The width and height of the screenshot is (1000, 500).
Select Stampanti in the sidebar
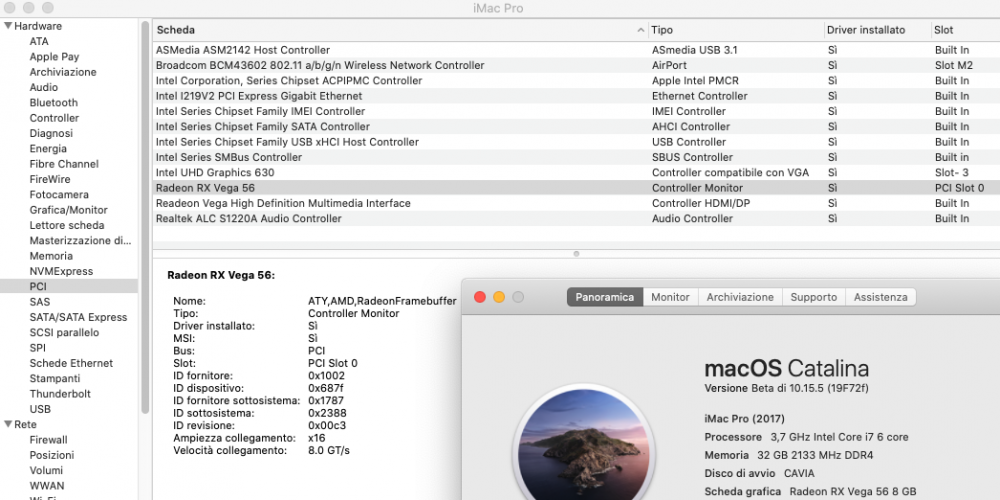(x=55, y=378)
